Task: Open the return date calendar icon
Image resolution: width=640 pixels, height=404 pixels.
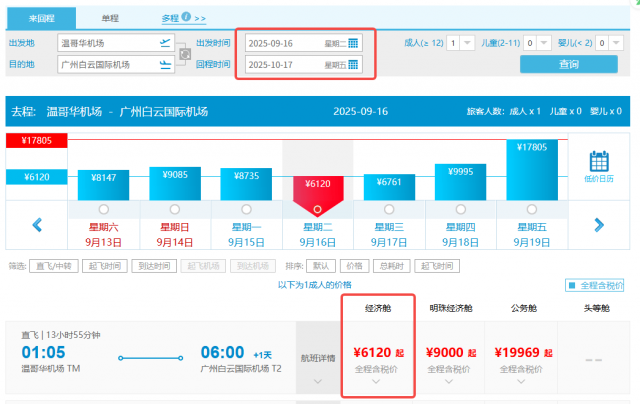Action: pos(353,66)
